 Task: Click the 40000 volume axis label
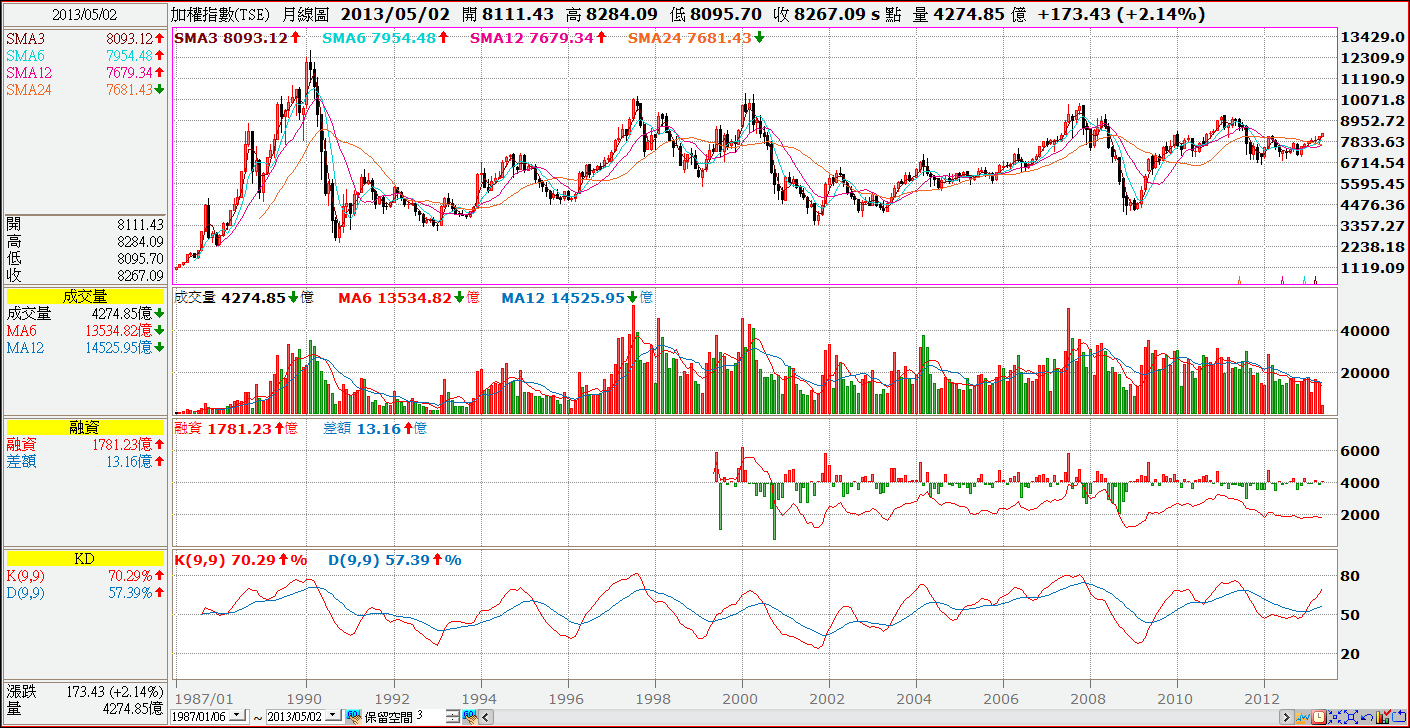pos(1367,331)
